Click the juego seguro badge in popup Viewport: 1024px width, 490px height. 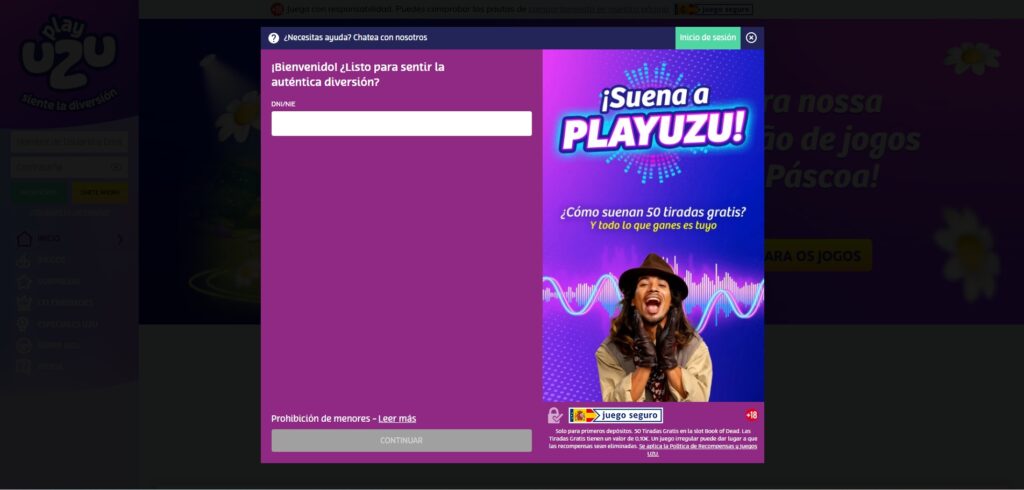click(x=615, y=415)
